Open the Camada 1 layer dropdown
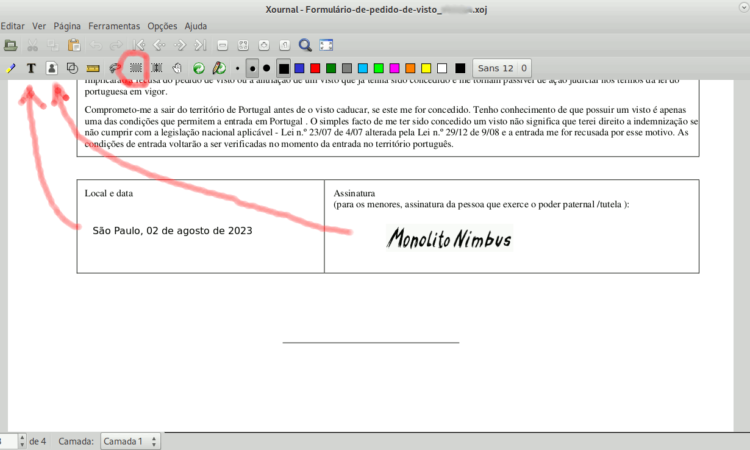The width and height of the screenshot is (750, 450). 130,441
